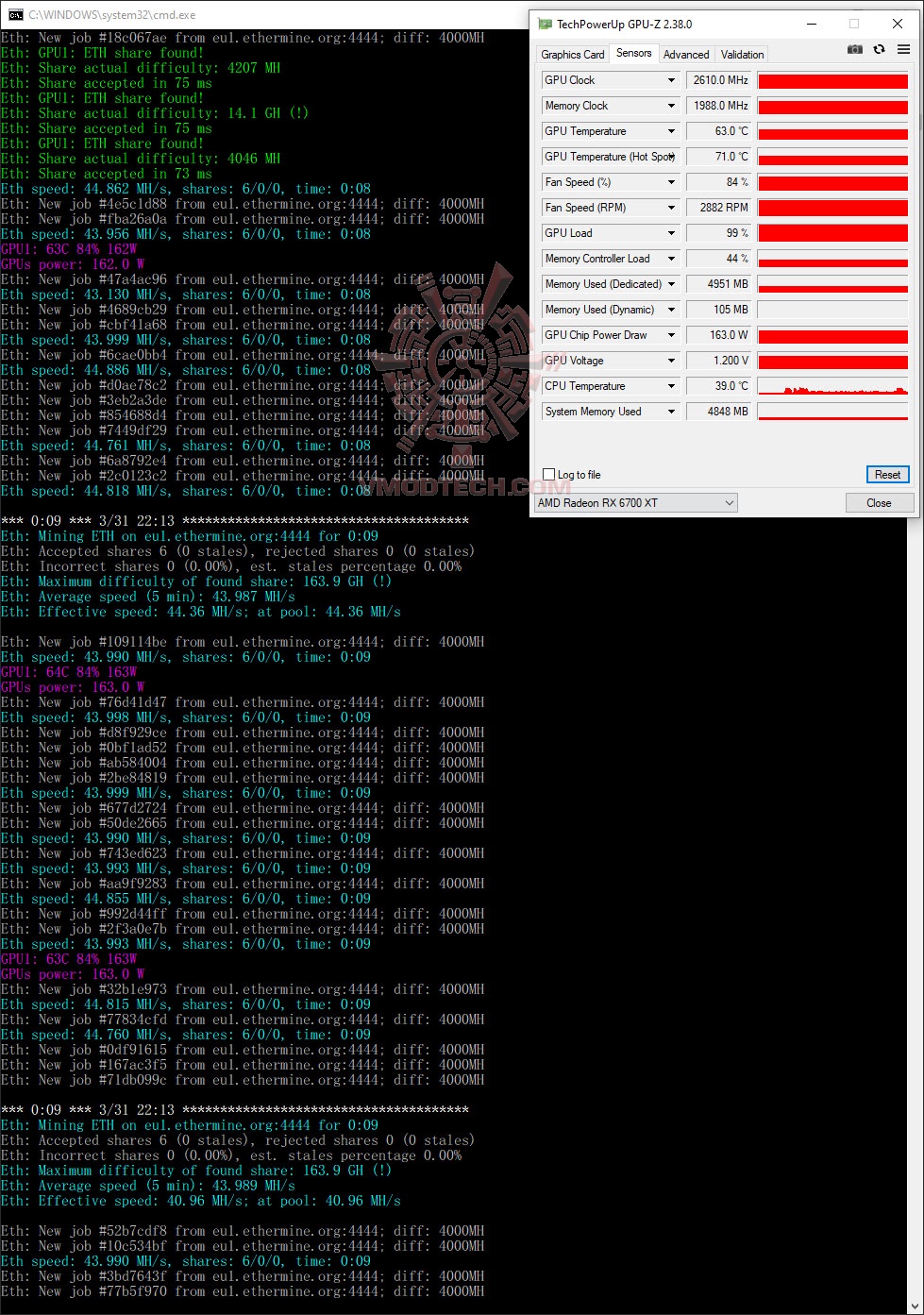The height and width of the screenshot is (1315, 924).
Task: Click 'GPU1: 64C 84% 163W' line
Action: point(69,672)
